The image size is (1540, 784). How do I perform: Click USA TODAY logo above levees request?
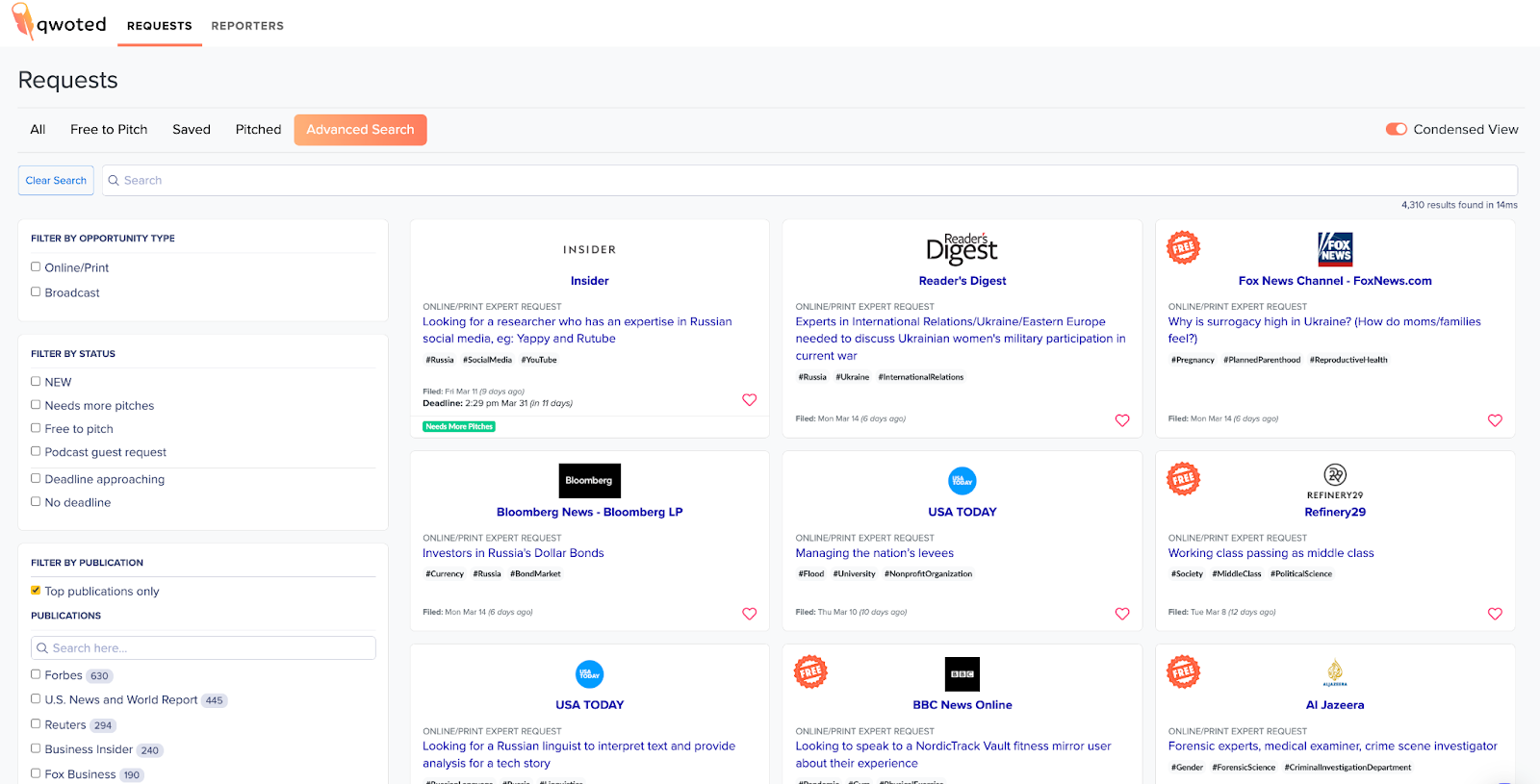click(x=962, y=481)
